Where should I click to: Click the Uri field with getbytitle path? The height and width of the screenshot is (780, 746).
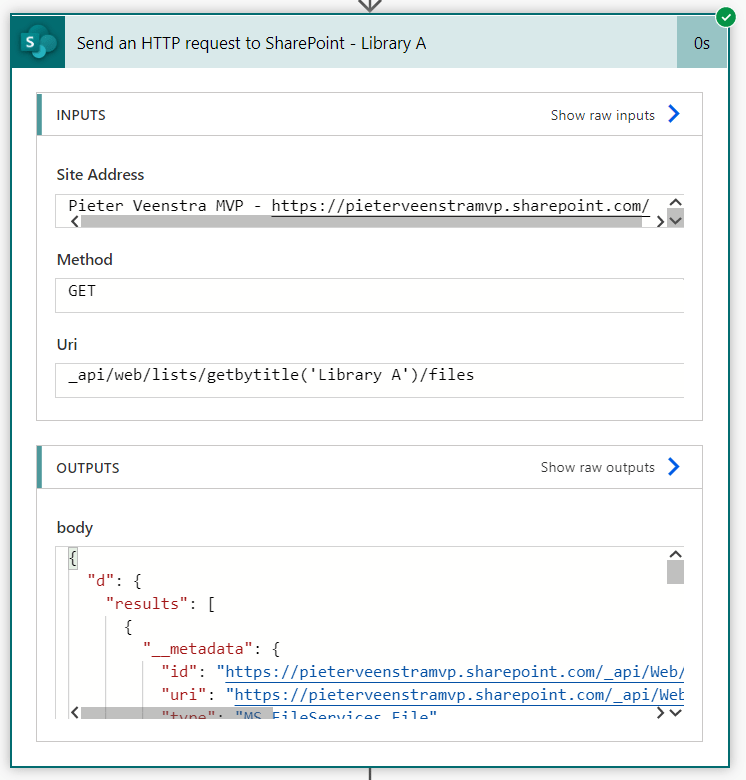click(x=369, y=380)
